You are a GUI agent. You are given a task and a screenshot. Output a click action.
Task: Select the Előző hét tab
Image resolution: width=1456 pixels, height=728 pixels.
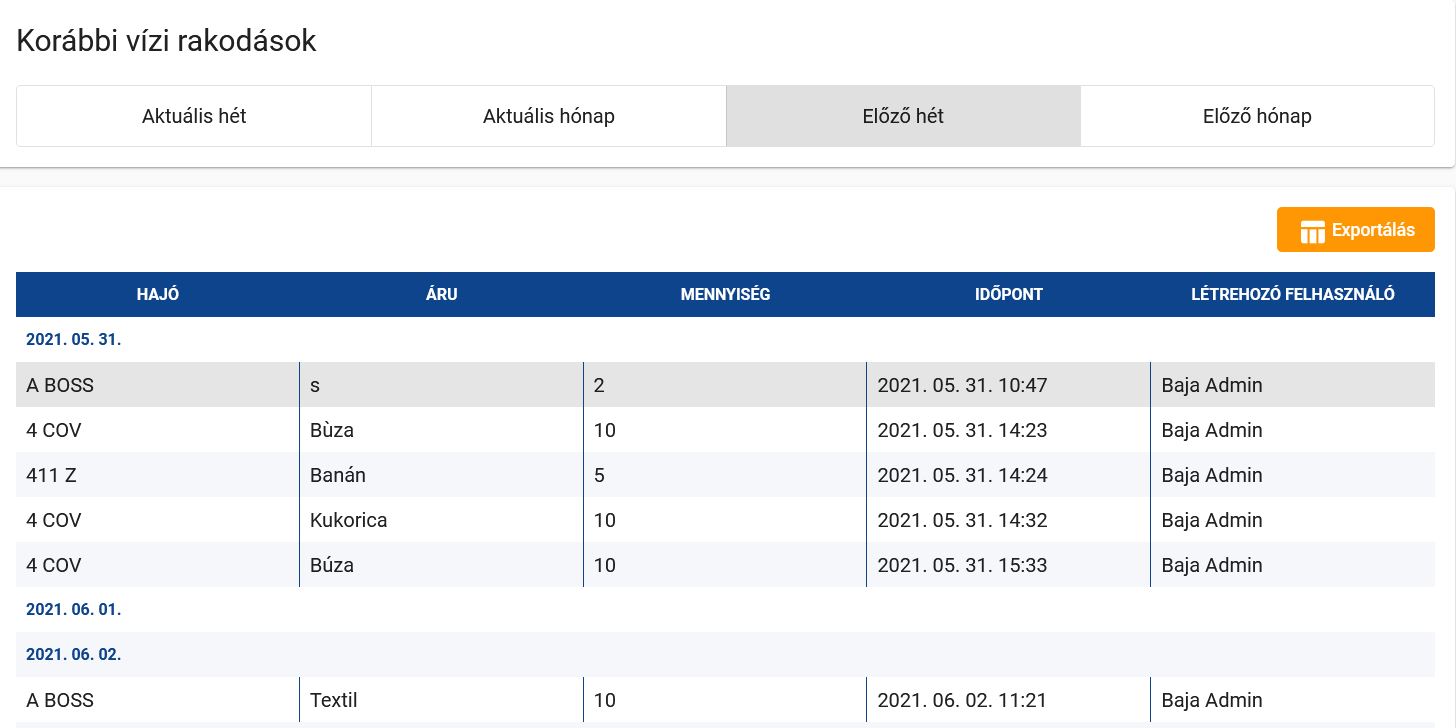(903, 116)
